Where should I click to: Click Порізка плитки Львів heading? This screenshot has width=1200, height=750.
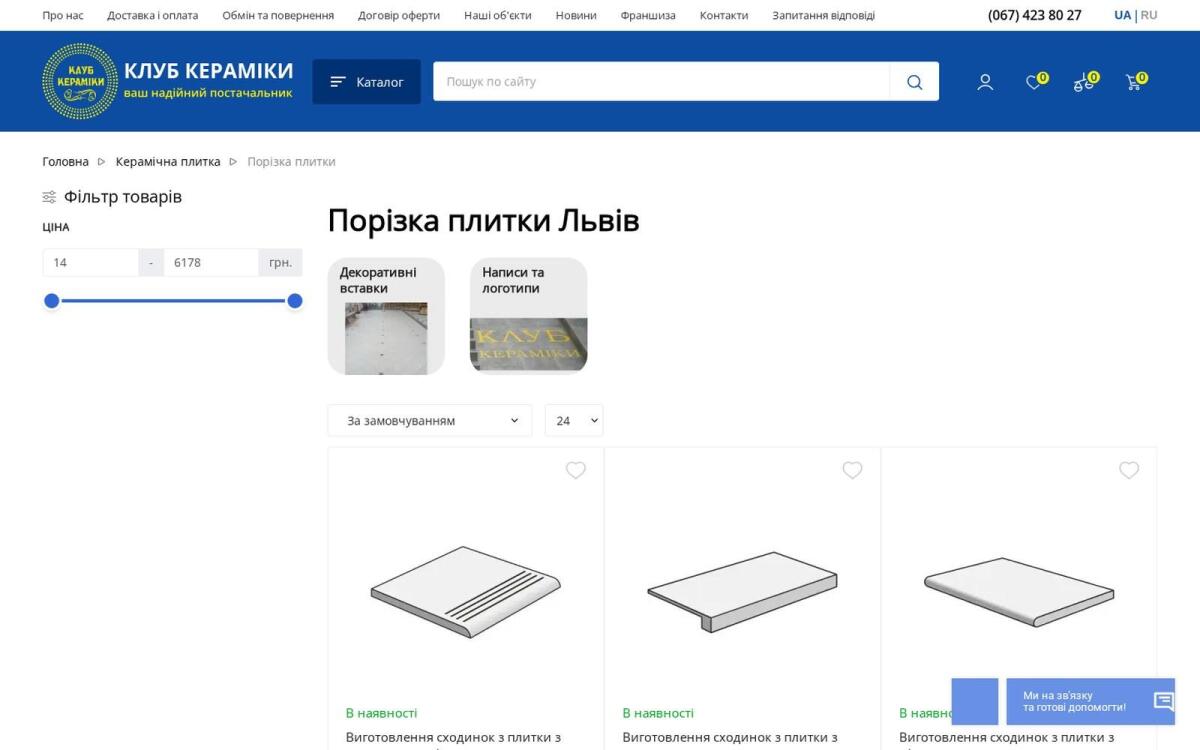click(484, 221)
